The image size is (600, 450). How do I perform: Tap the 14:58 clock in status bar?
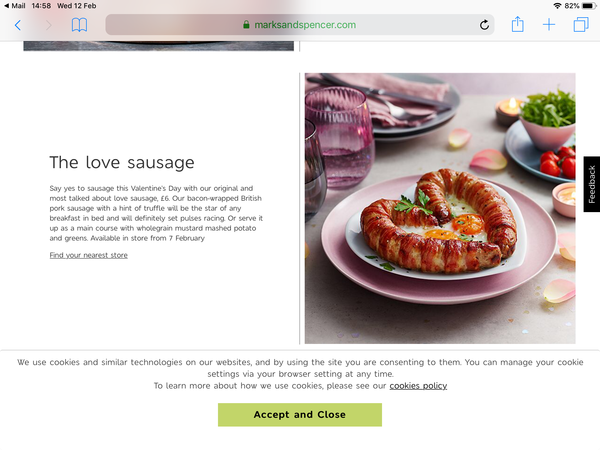coord(41,6)
